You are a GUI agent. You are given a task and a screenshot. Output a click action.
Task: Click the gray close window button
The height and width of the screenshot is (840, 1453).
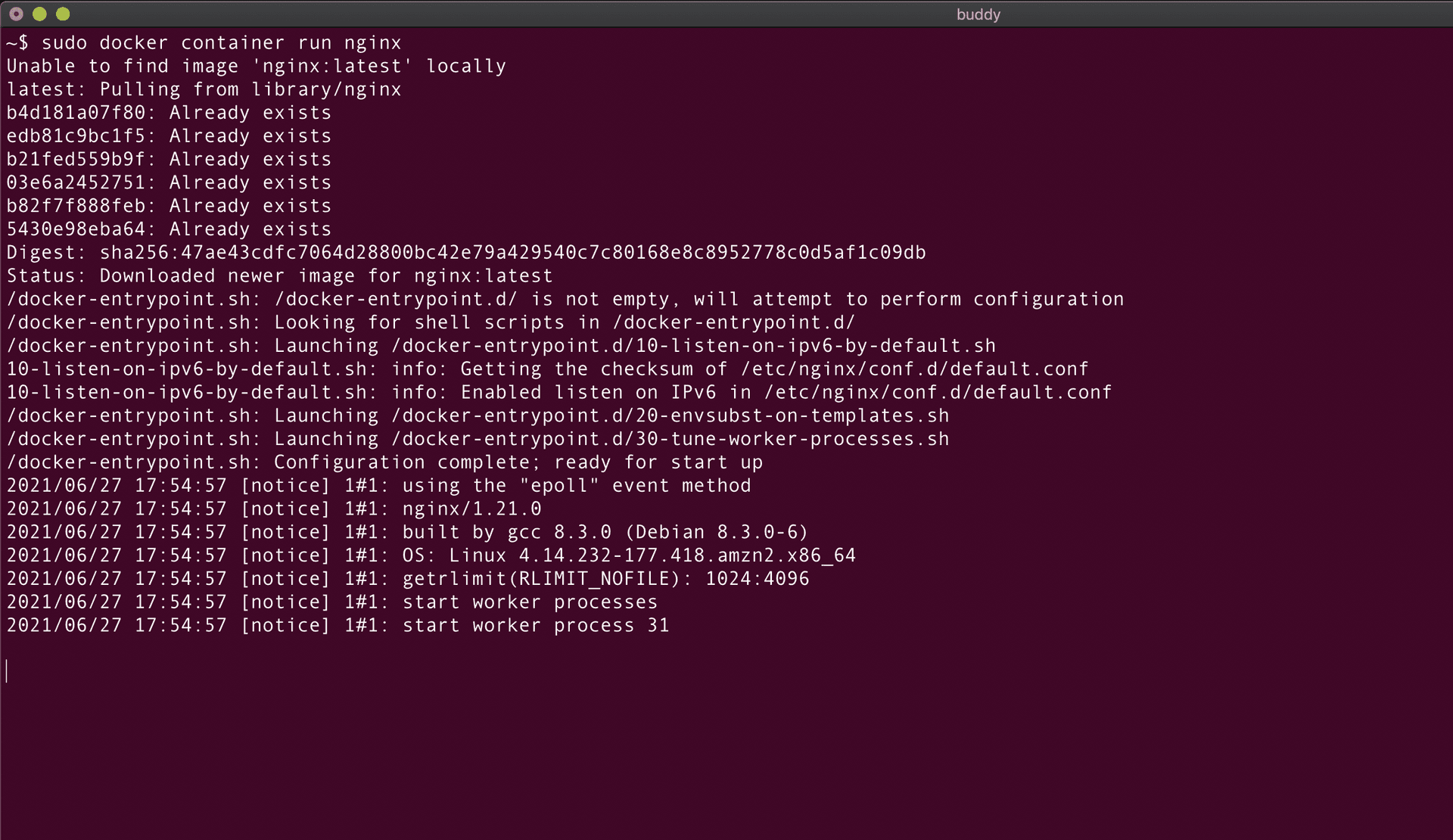click(x=16, y=14)
